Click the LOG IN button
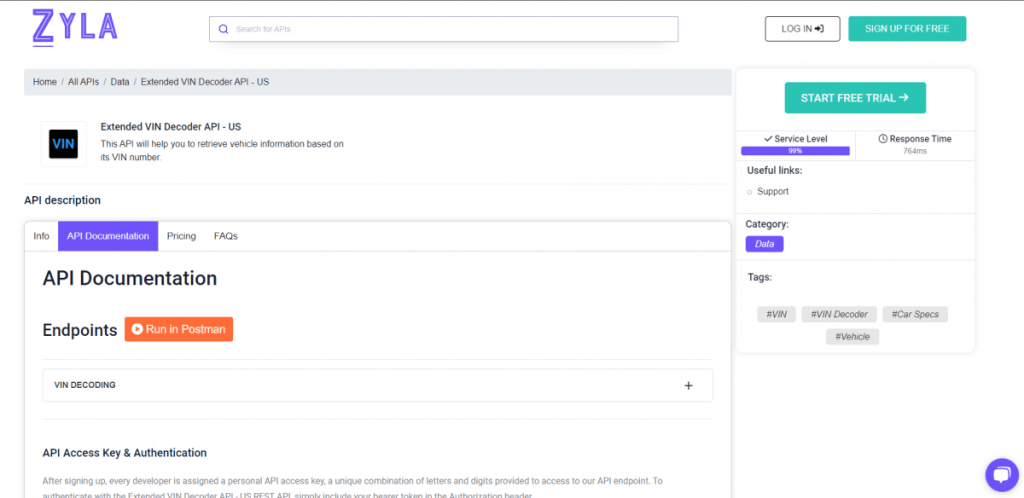Screen dimensions: 1024x498 click(802, 29)
